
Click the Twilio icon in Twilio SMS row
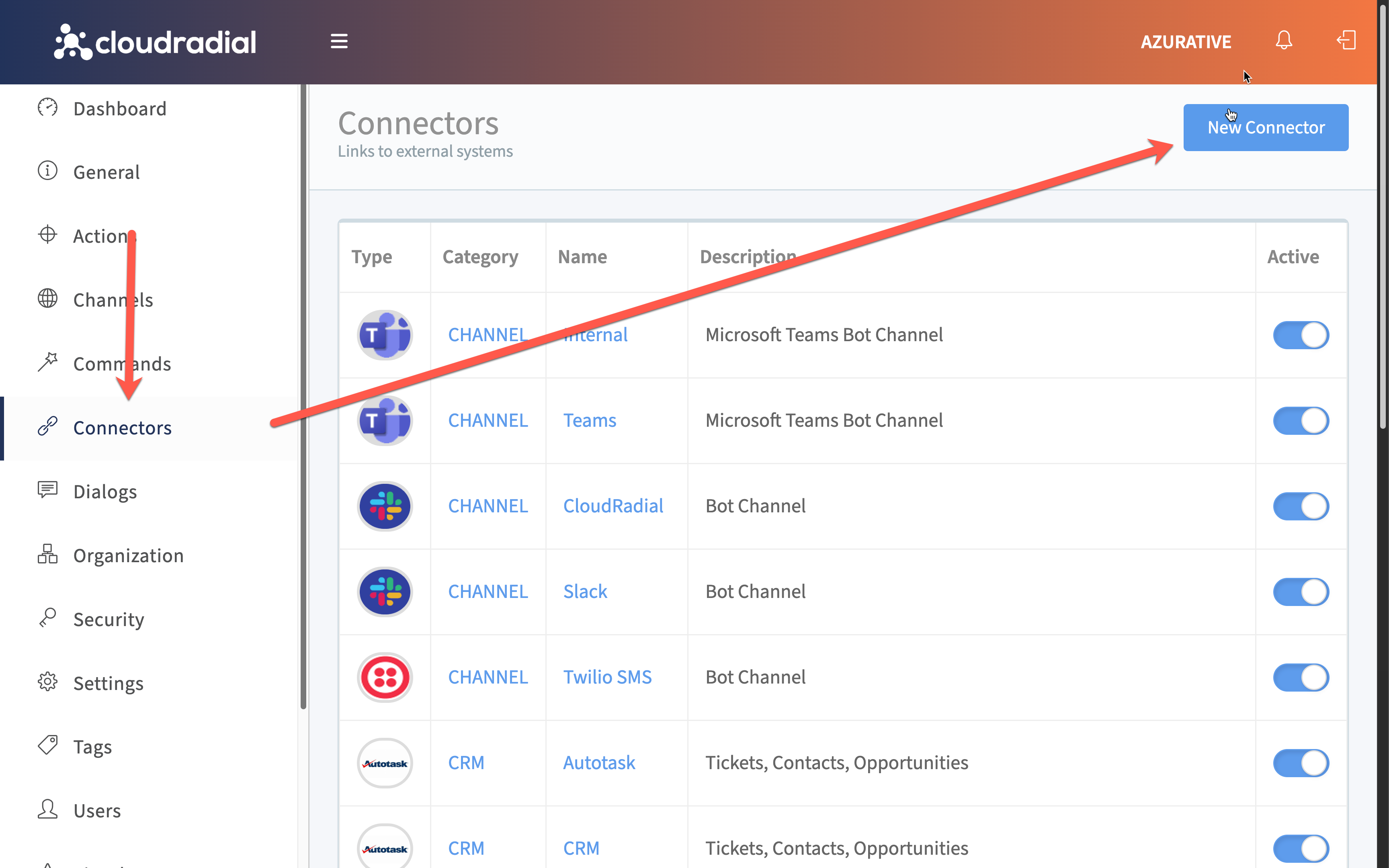[x=385, y=678]
